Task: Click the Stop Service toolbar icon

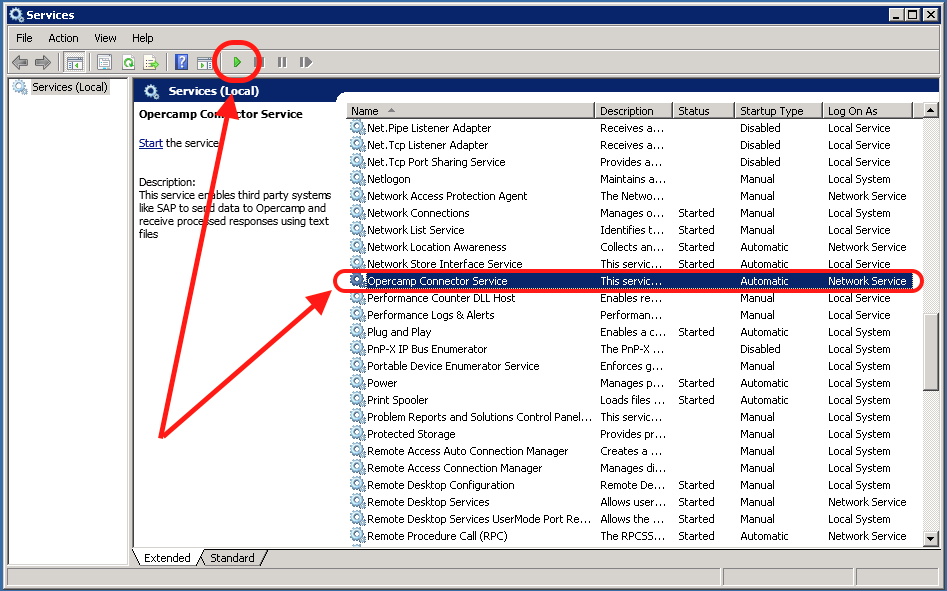Action: [x=259, y=62]
